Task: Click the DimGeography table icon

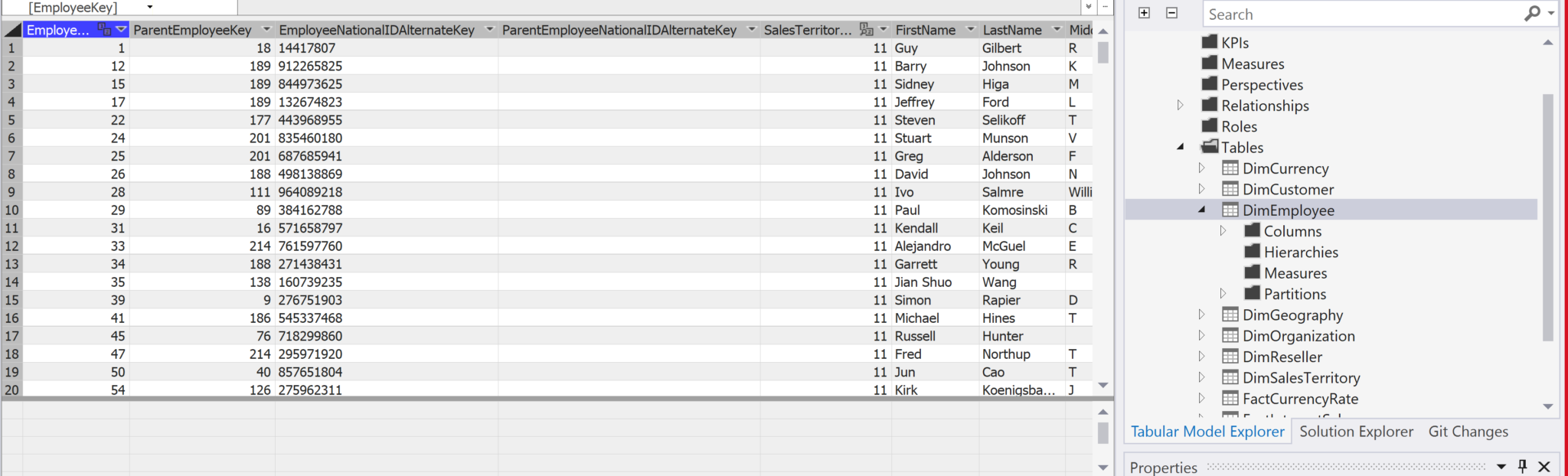Action: [x=1230, y=315]
